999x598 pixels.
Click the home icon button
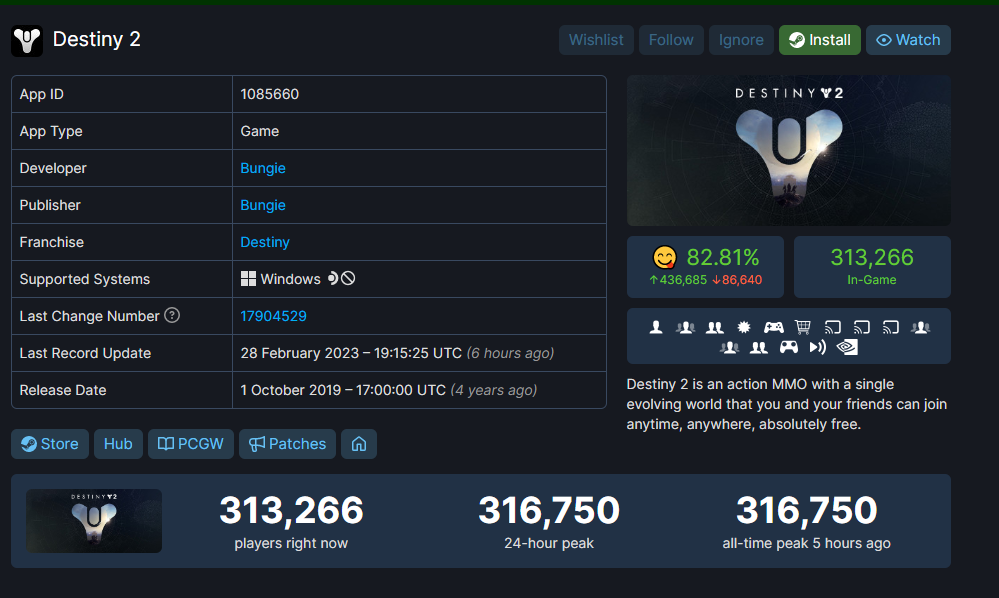click(x=358, y=444)
